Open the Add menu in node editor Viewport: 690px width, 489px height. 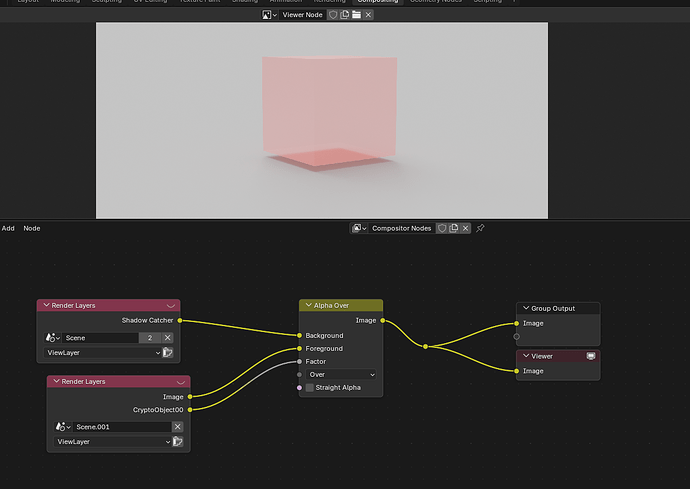tap(8, 228)
